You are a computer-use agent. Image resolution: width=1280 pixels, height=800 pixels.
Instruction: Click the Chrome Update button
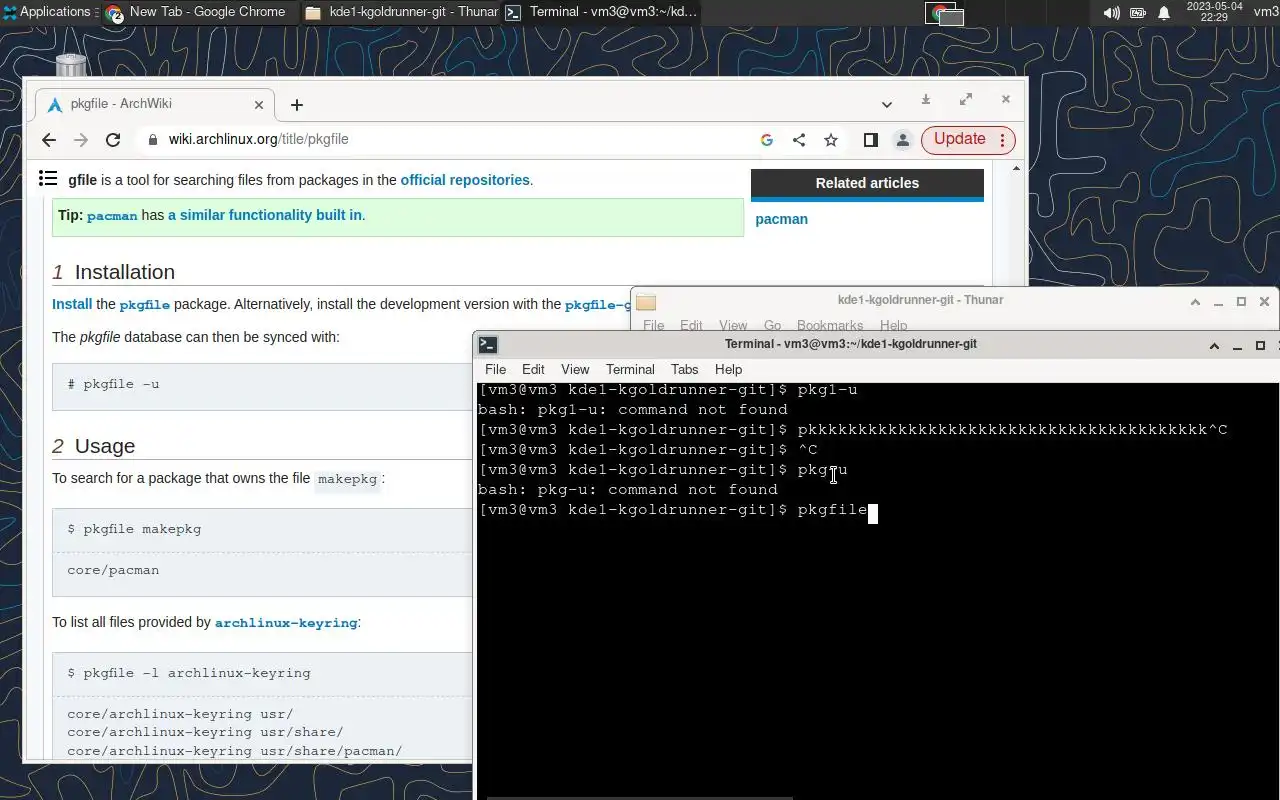point(968,140)
